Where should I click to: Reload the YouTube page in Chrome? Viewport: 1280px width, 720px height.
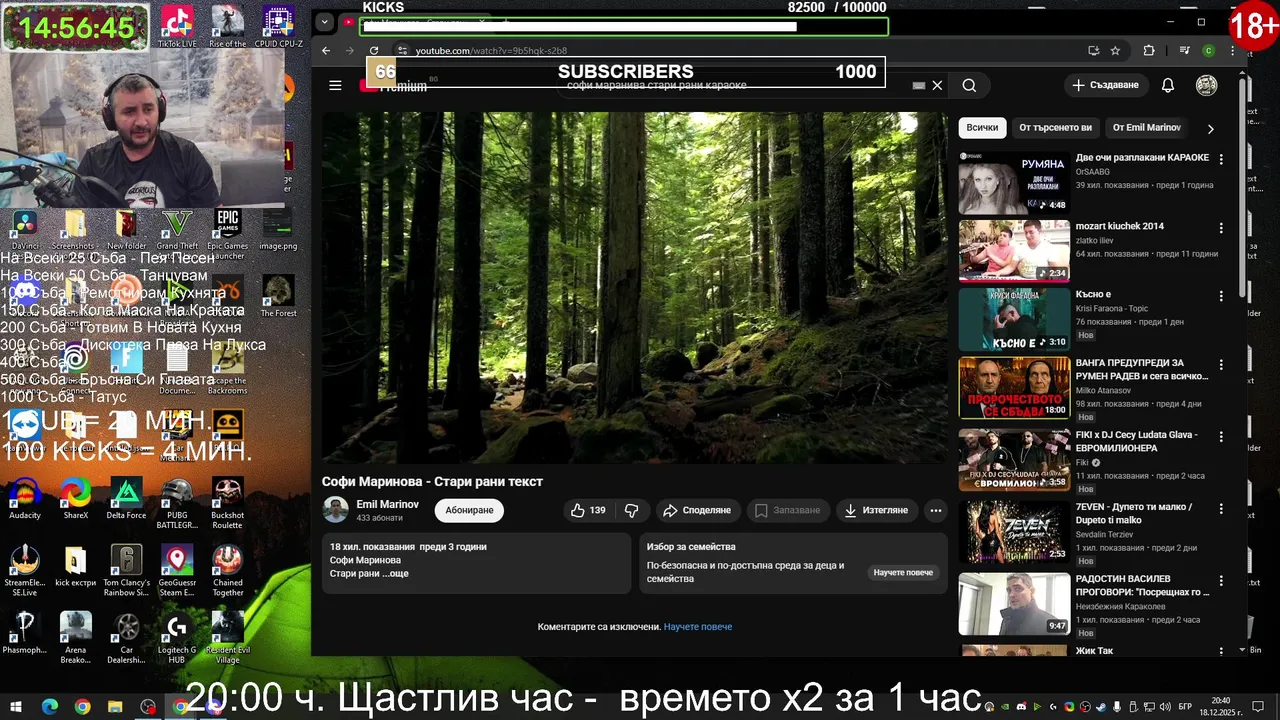click(374, 50)
